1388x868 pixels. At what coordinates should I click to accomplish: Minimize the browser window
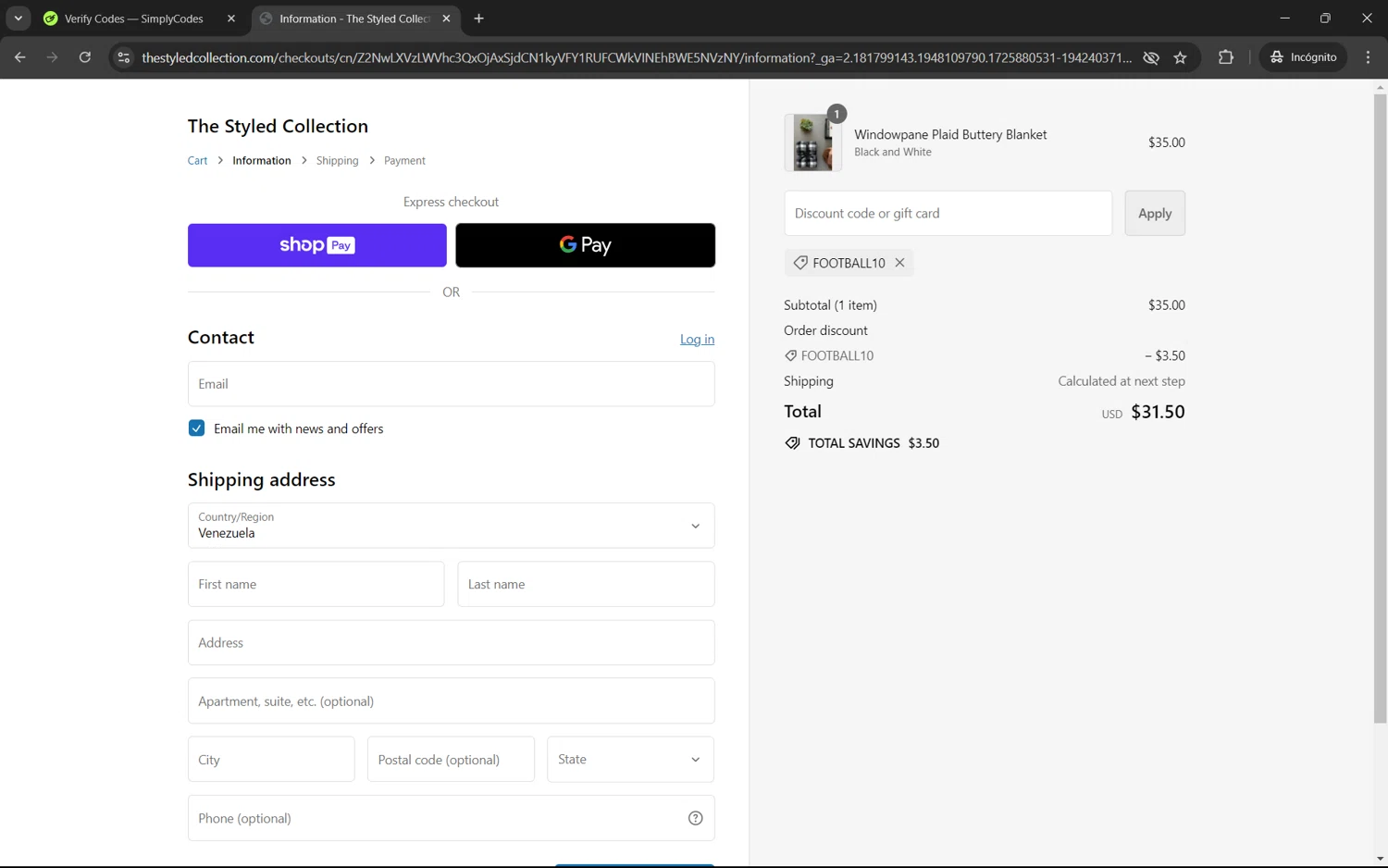pos(1284,19)
